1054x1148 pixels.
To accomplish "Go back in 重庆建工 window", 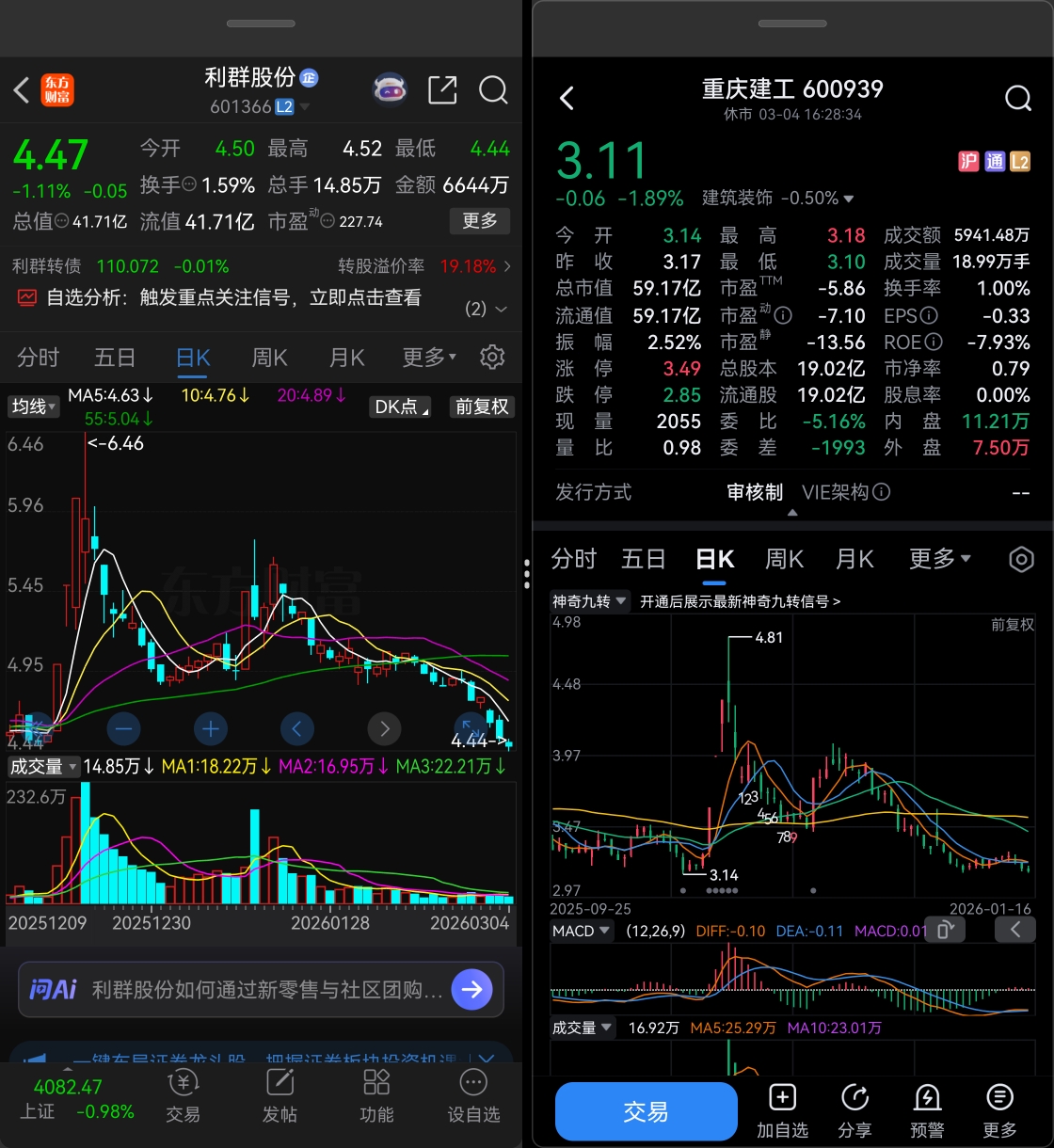I will pyautogui.click(x=567, y=98).
